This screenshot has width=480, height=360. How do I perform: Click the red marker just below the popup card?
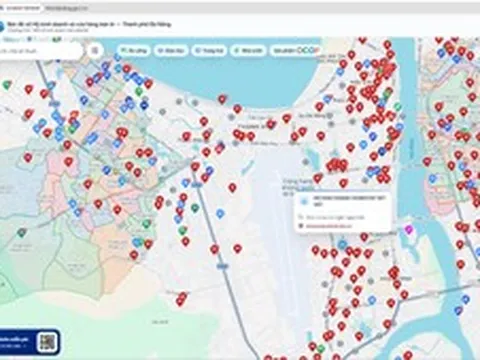(364, 237)
